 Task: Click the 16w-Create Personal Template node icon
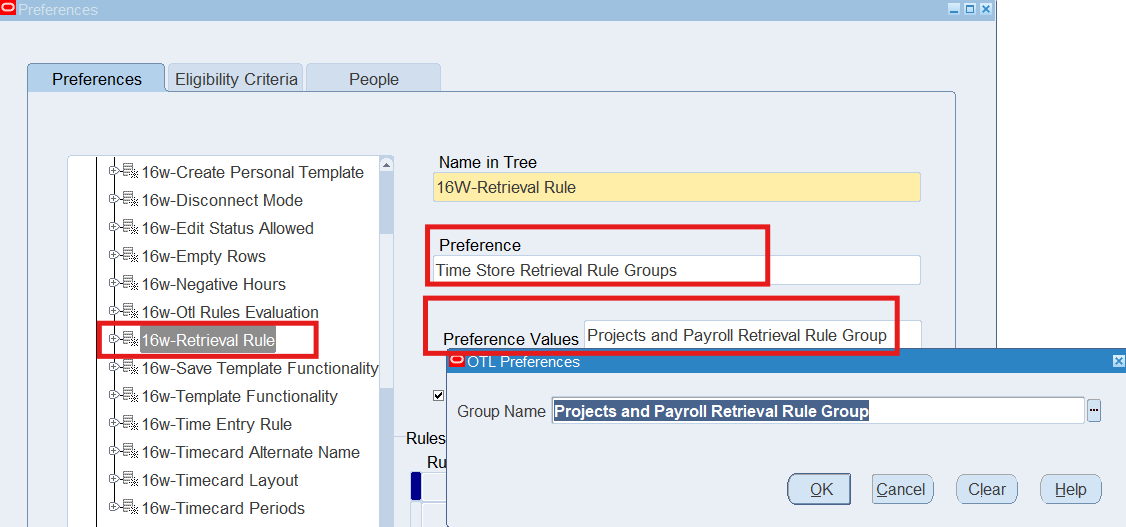(x=129, y=172)
